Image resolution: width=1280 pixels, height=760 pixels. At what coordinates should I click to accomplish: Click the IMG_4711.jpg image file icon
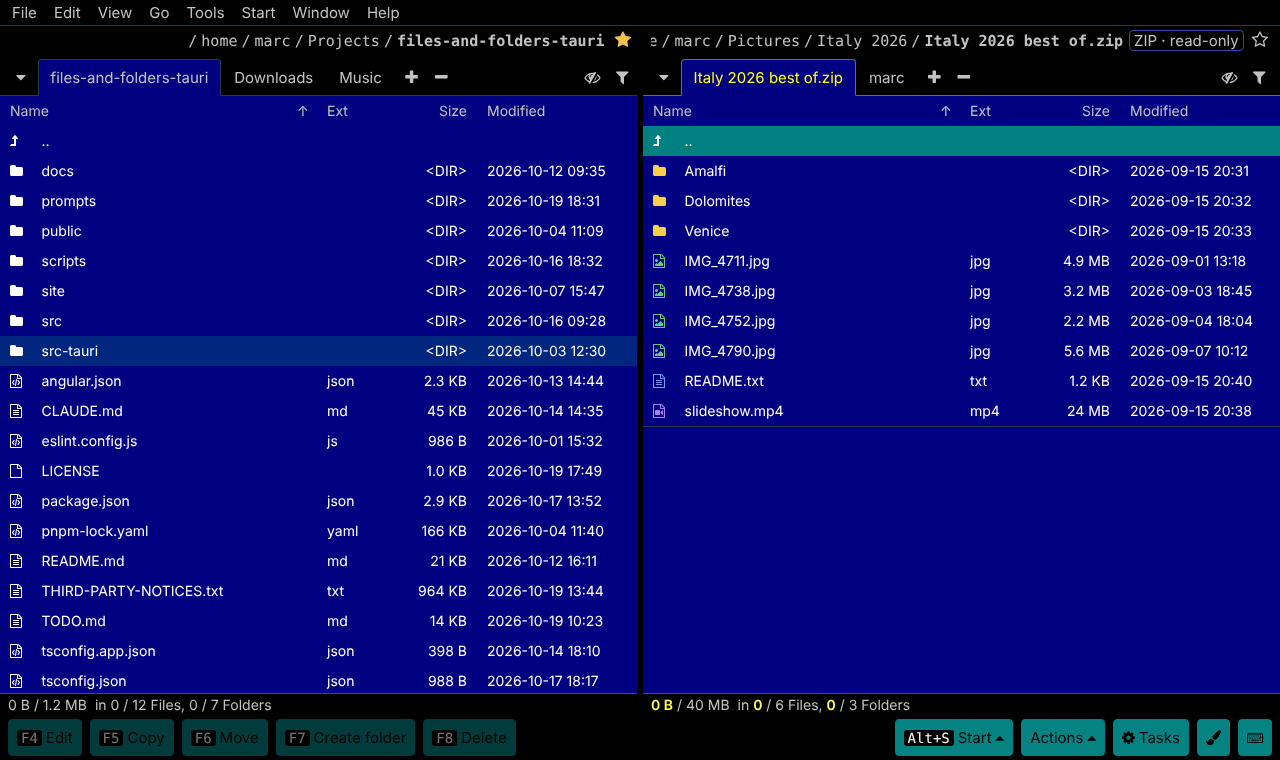659,261
